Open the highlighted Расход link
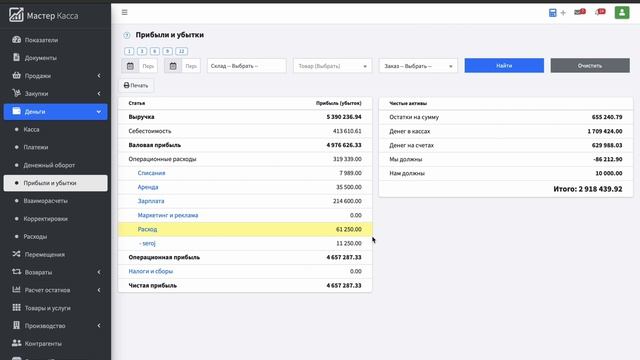Image resolution: width=640 pixels, height=360 pixels. point(147,229)
